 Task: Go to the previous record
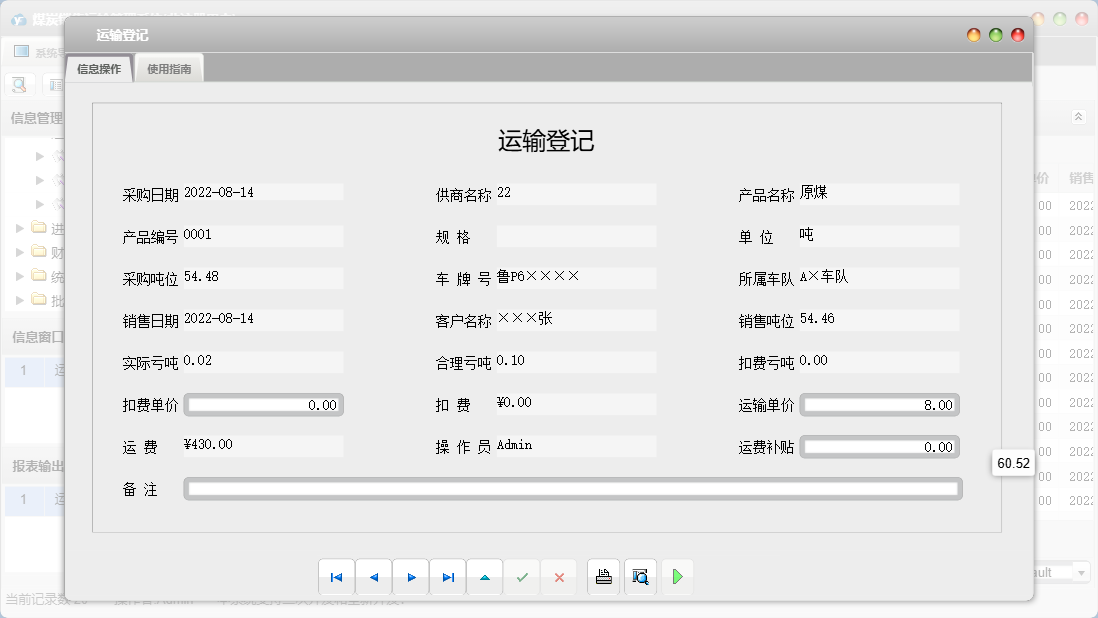[374, 577]
